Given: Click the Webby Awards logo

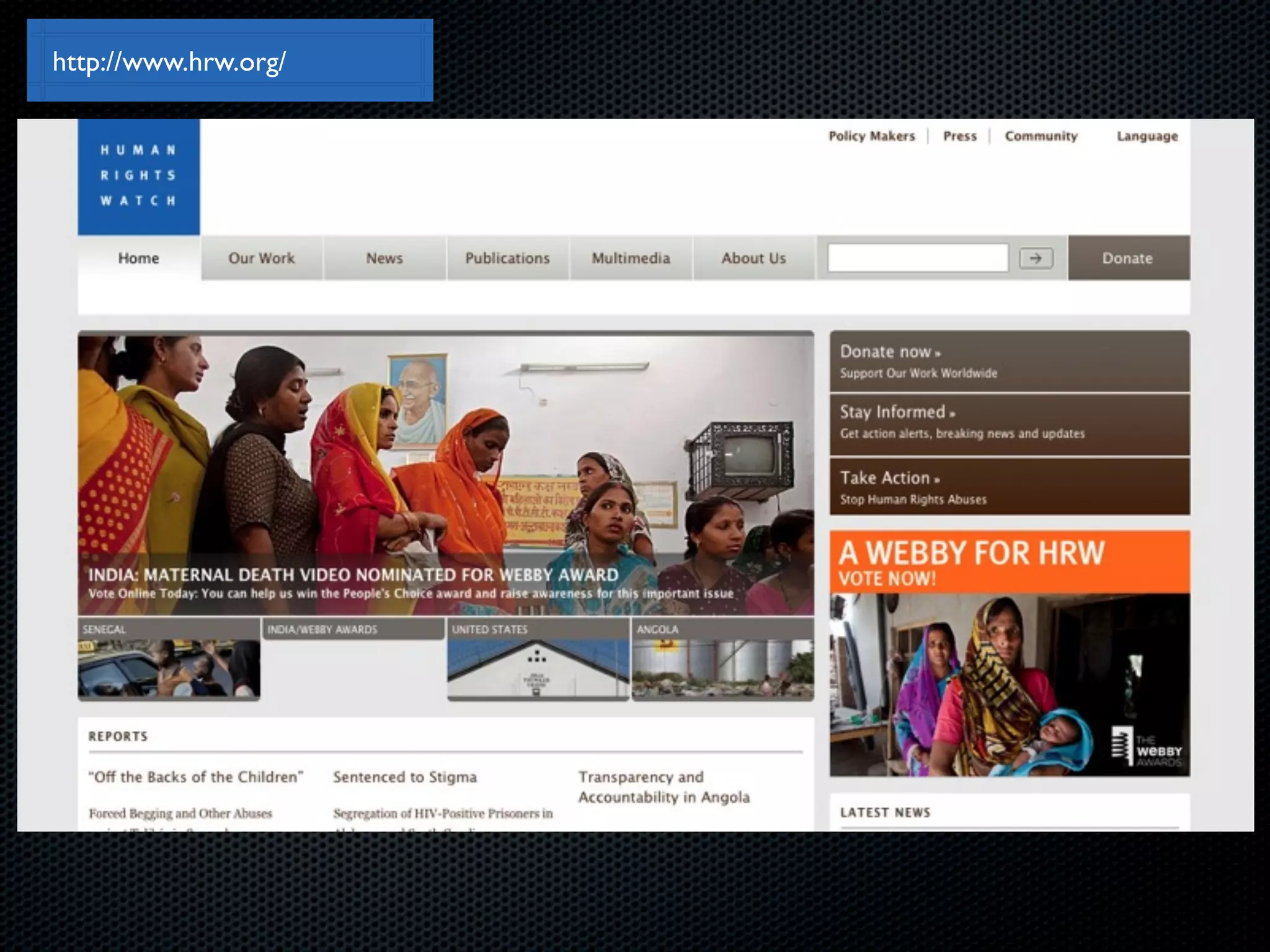Looking at the screenshot, I should [1146, 746].
